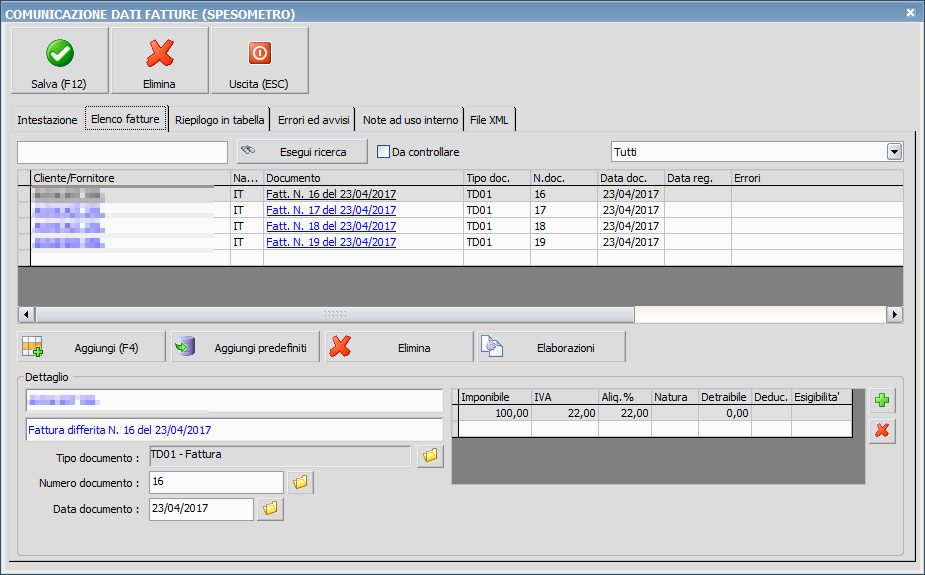Open link Fatt. N. 18 del 23/04/2017

pos(331,226)
